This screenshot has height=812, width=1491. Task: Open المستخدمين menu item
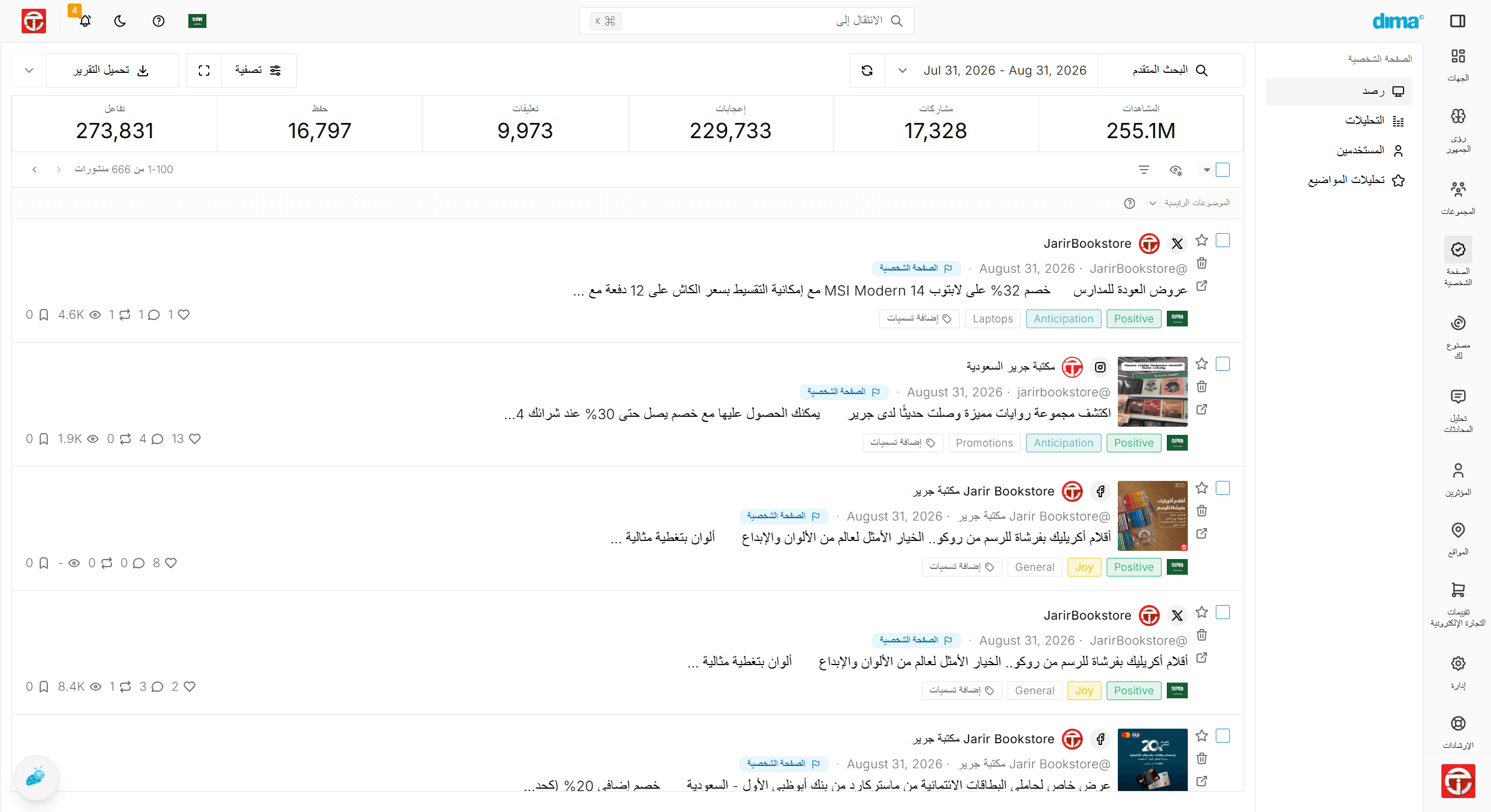coord(1339,150)
